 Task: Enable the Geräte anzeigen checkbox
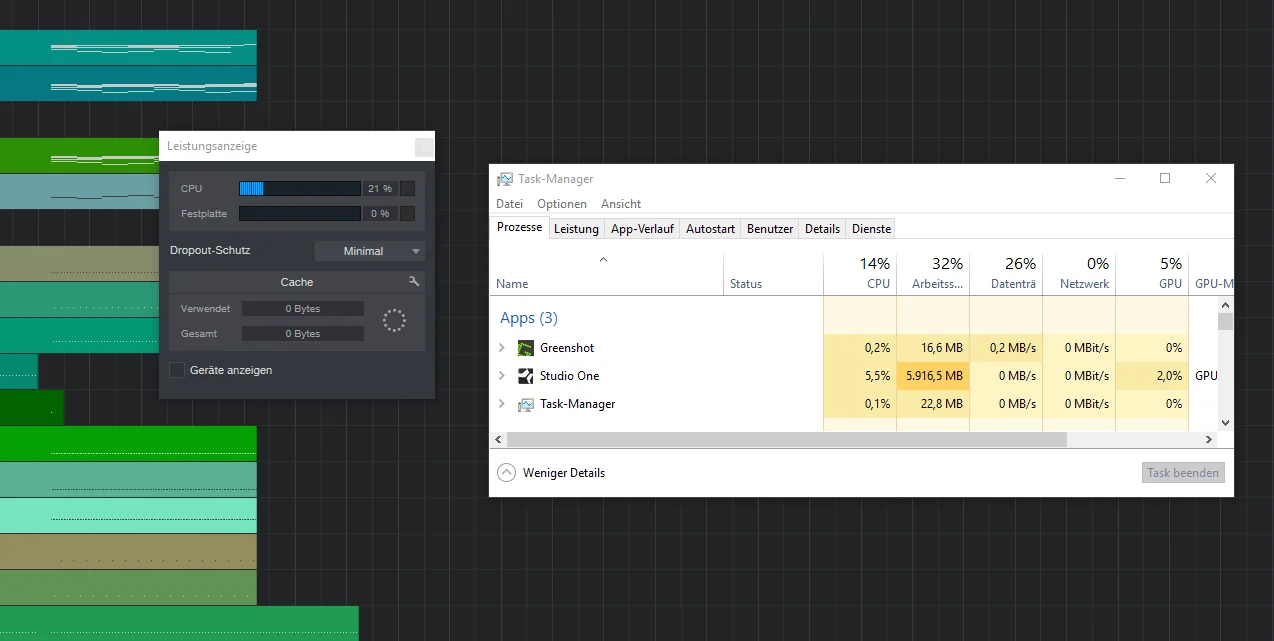pos(177,370)
